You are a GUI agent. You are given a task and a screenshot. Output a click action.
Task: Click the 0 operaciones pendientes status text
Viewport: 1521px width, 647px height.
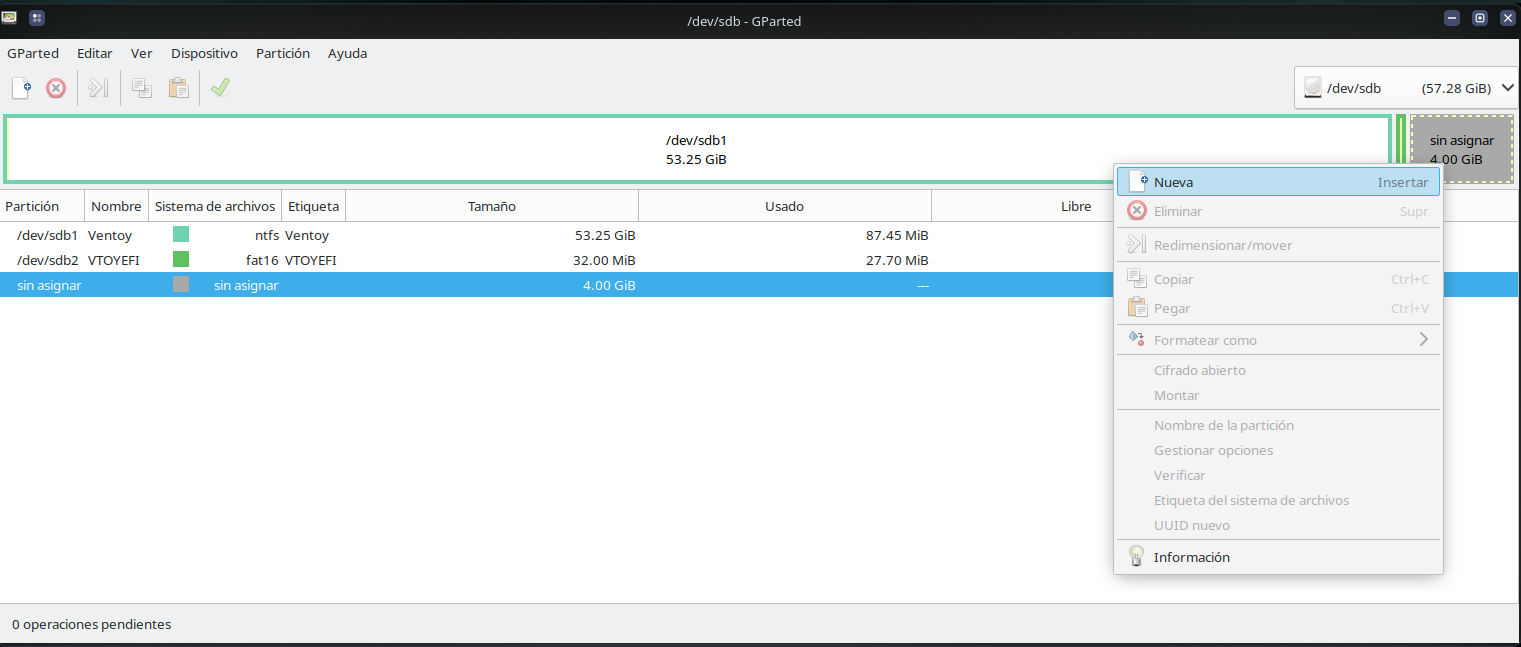click(91, 624)
